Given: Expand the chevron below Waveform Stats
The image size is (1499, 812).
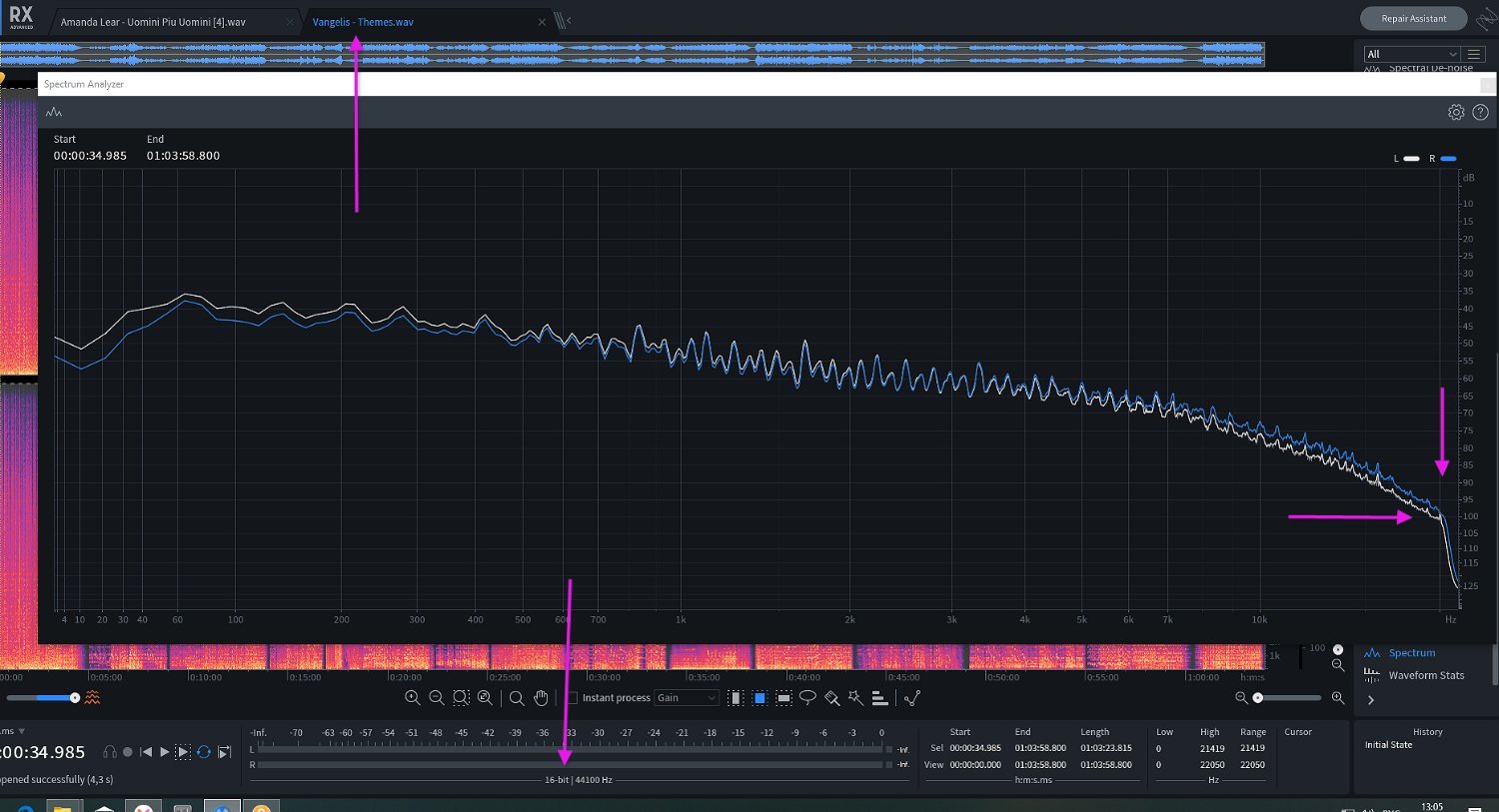Looking at the screenshot, I should [x=1371, y=700].
